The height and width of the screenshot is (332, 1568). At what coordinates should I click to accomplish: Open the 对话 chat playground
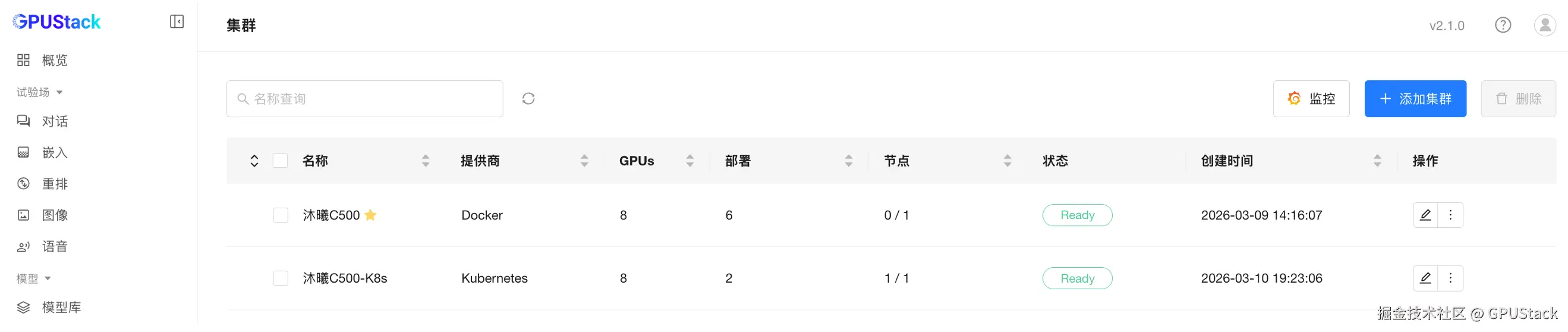(54, 121)
